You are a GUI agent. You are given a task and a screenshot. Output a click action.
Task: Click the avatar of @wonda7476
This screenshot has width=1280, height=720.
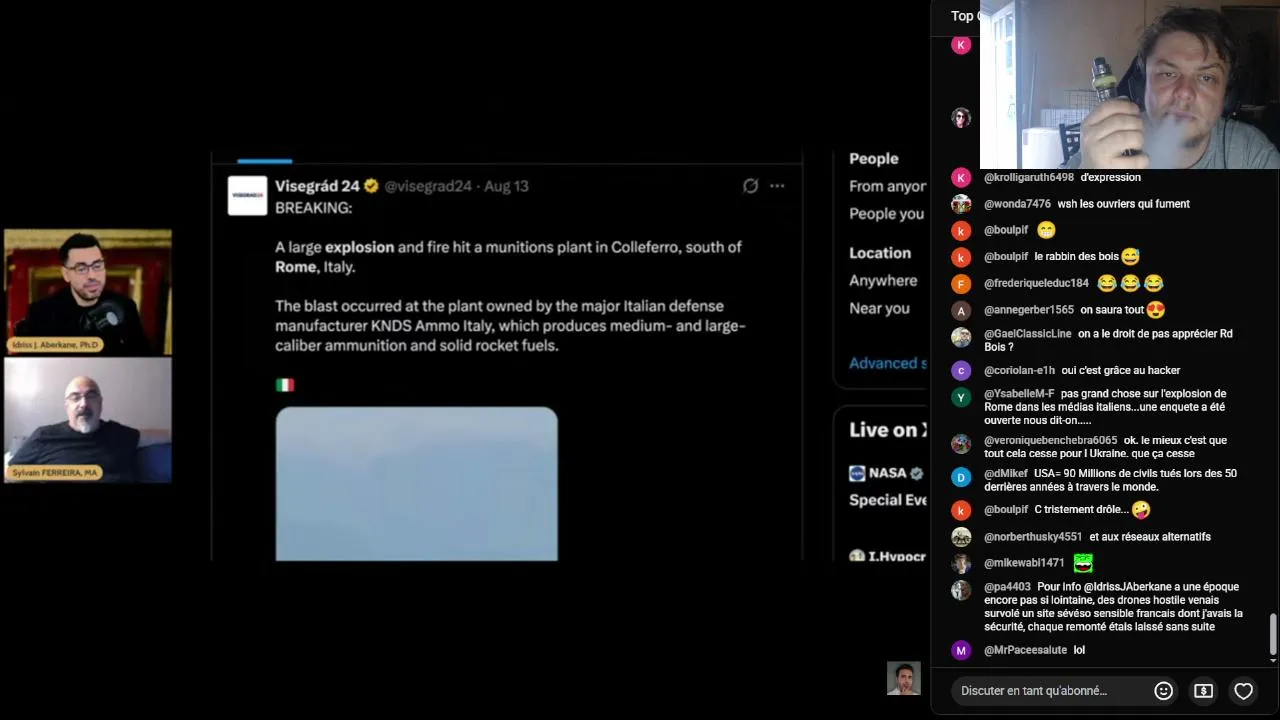click(961, 204)
